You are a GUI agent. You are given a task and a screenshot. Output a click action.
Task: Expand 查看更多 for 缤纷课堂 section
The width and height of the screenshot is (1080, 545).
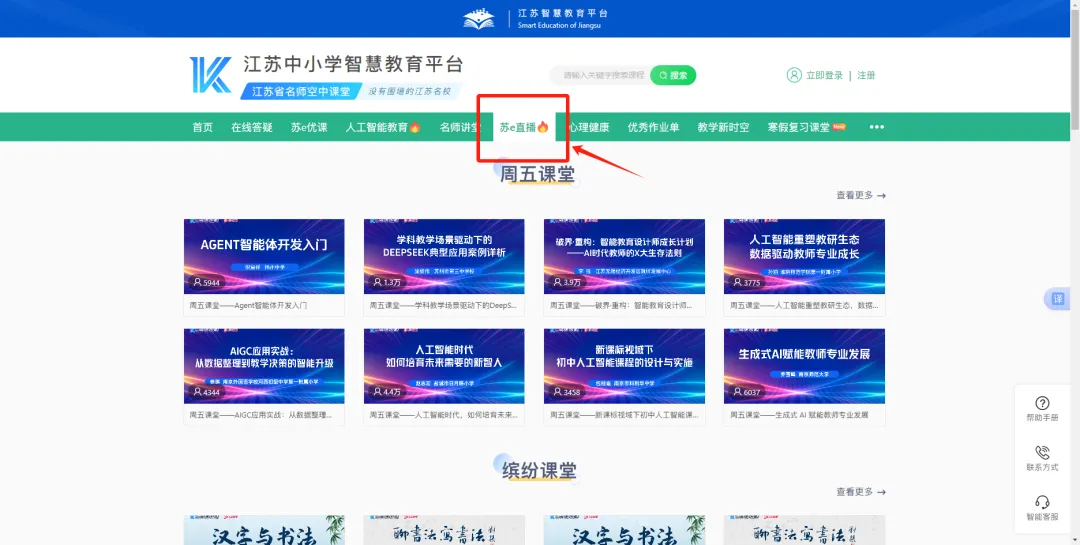coord(860,492)
